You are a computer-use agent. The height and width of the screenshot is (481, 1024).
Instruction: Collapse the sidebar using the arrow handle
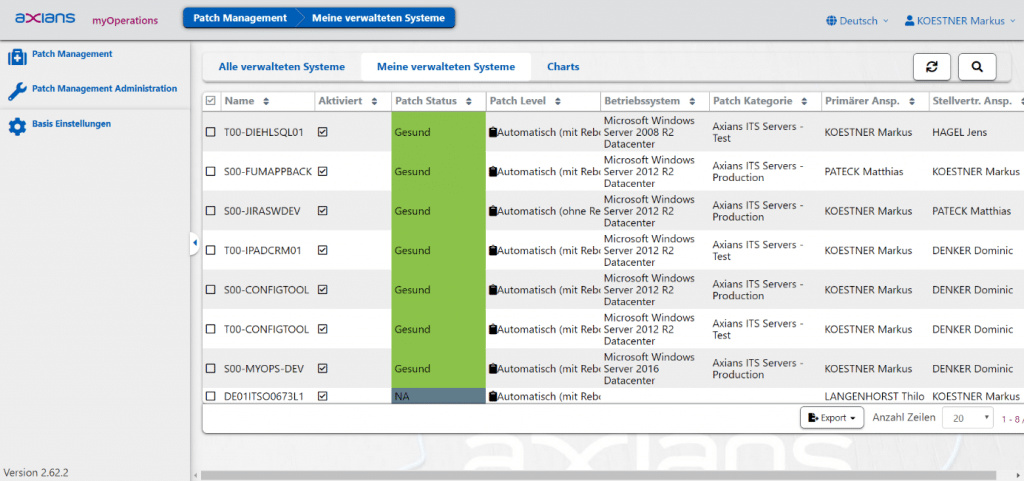tap(194, 243)
